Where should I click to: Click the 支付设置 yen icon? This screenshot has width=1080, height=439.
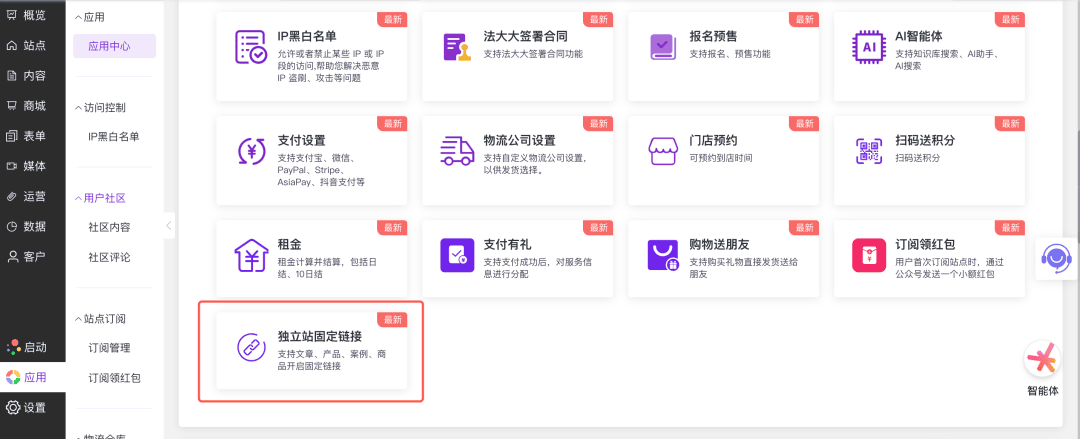point(251,151)
